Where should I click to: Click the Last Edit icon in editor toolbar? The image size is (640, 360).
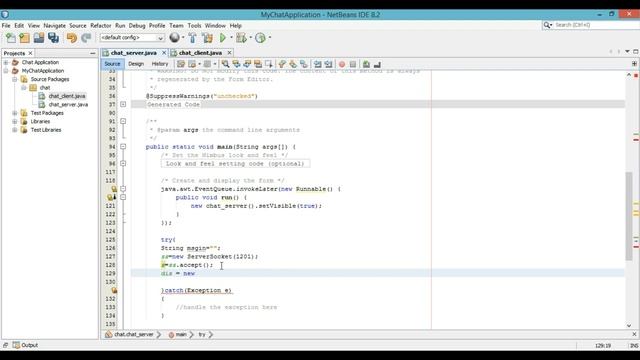181,64
